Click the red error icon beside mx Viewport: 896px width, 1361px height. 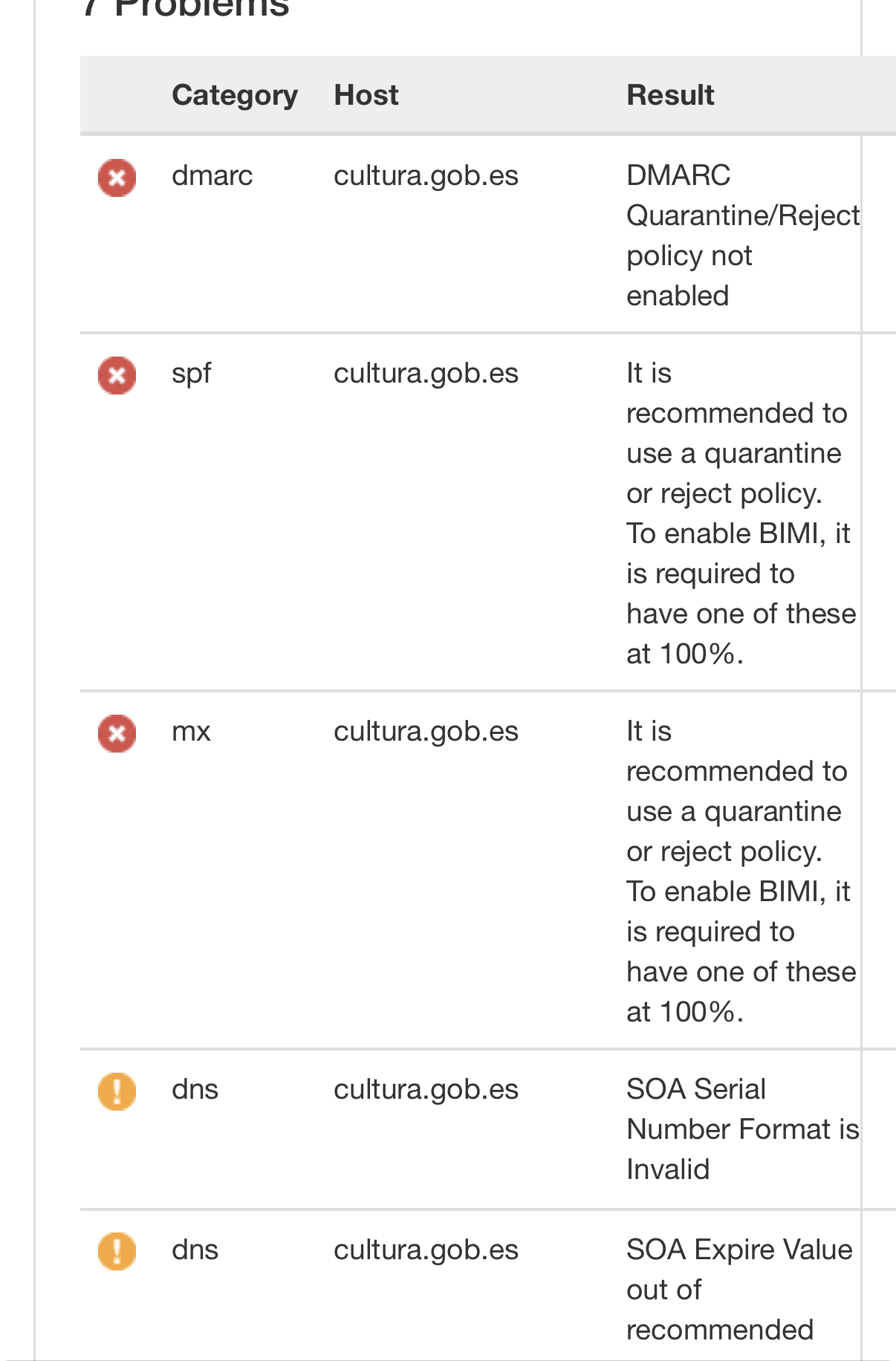coord(116,733)
